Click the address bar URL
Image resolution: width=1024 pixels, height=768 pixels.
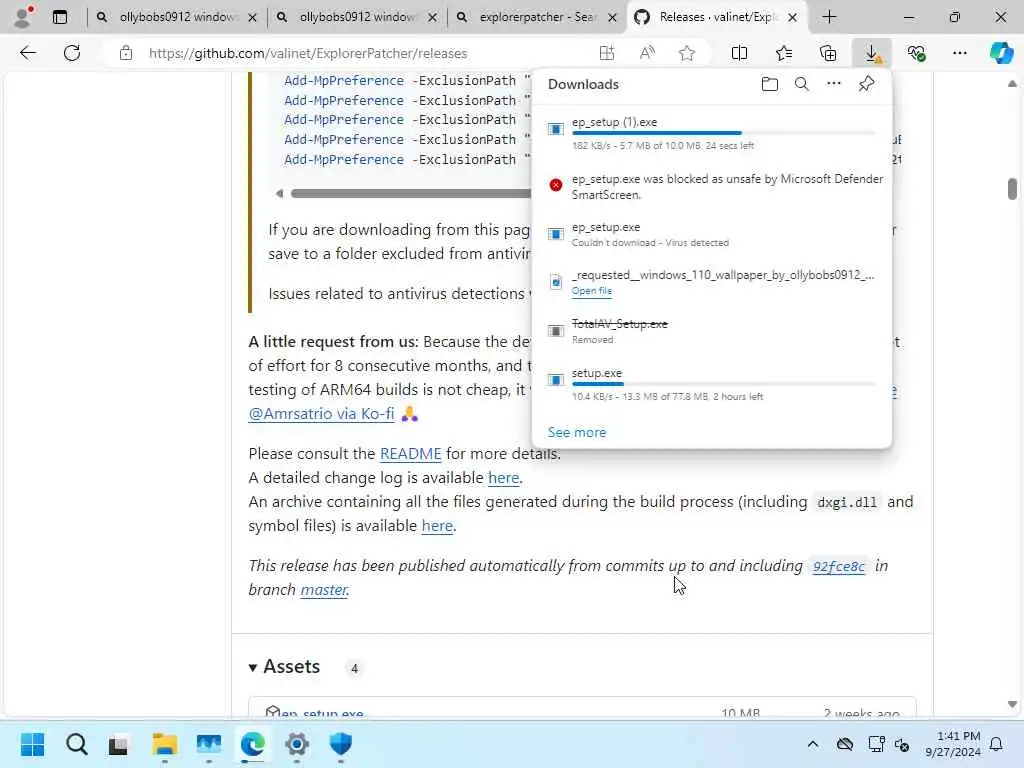pos(308,53)
